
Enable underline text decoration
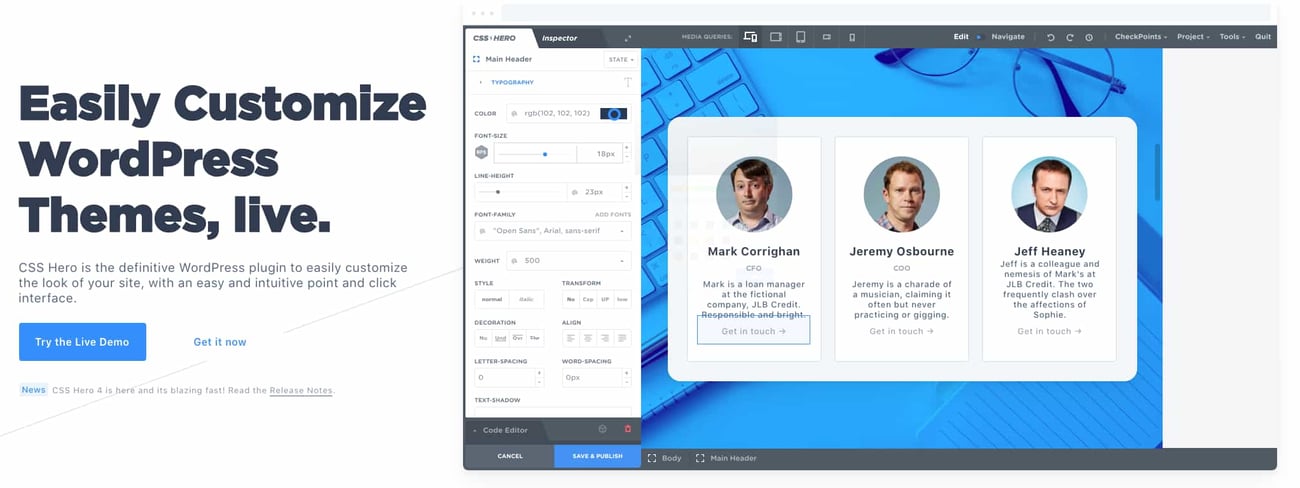coord(500,338)
